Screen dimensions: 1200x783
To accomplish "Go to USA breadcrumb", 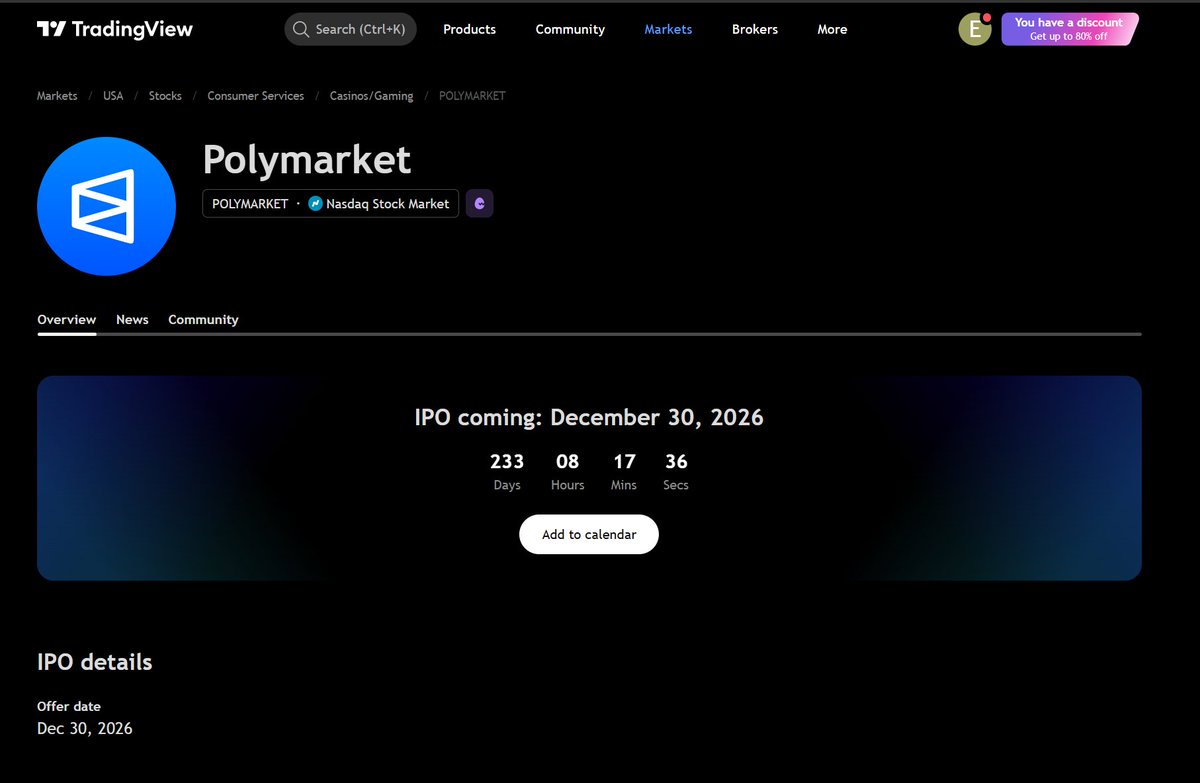I will point(113,96).
